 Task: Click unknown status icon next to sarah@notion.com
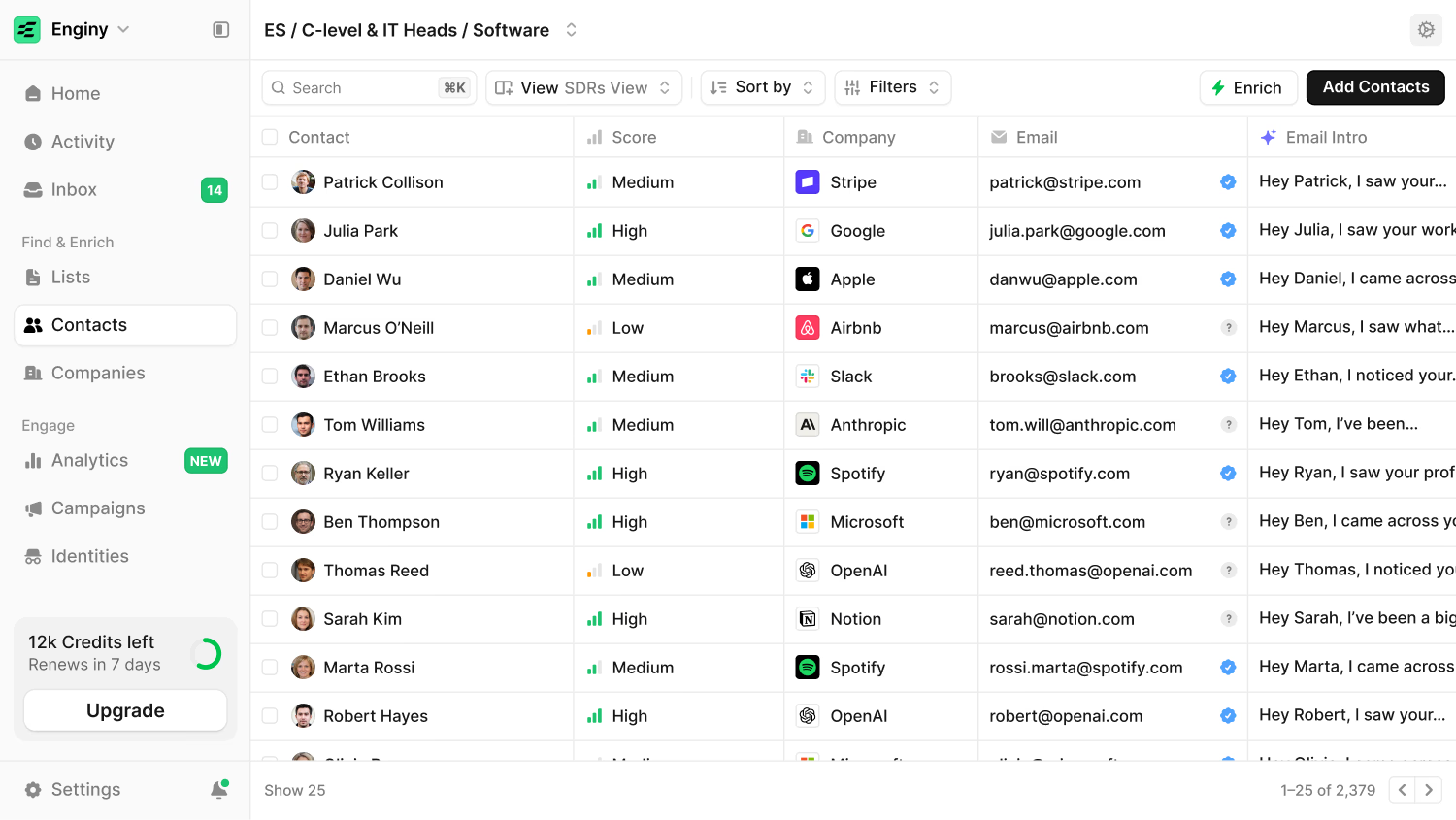[x=1229, y=619]
